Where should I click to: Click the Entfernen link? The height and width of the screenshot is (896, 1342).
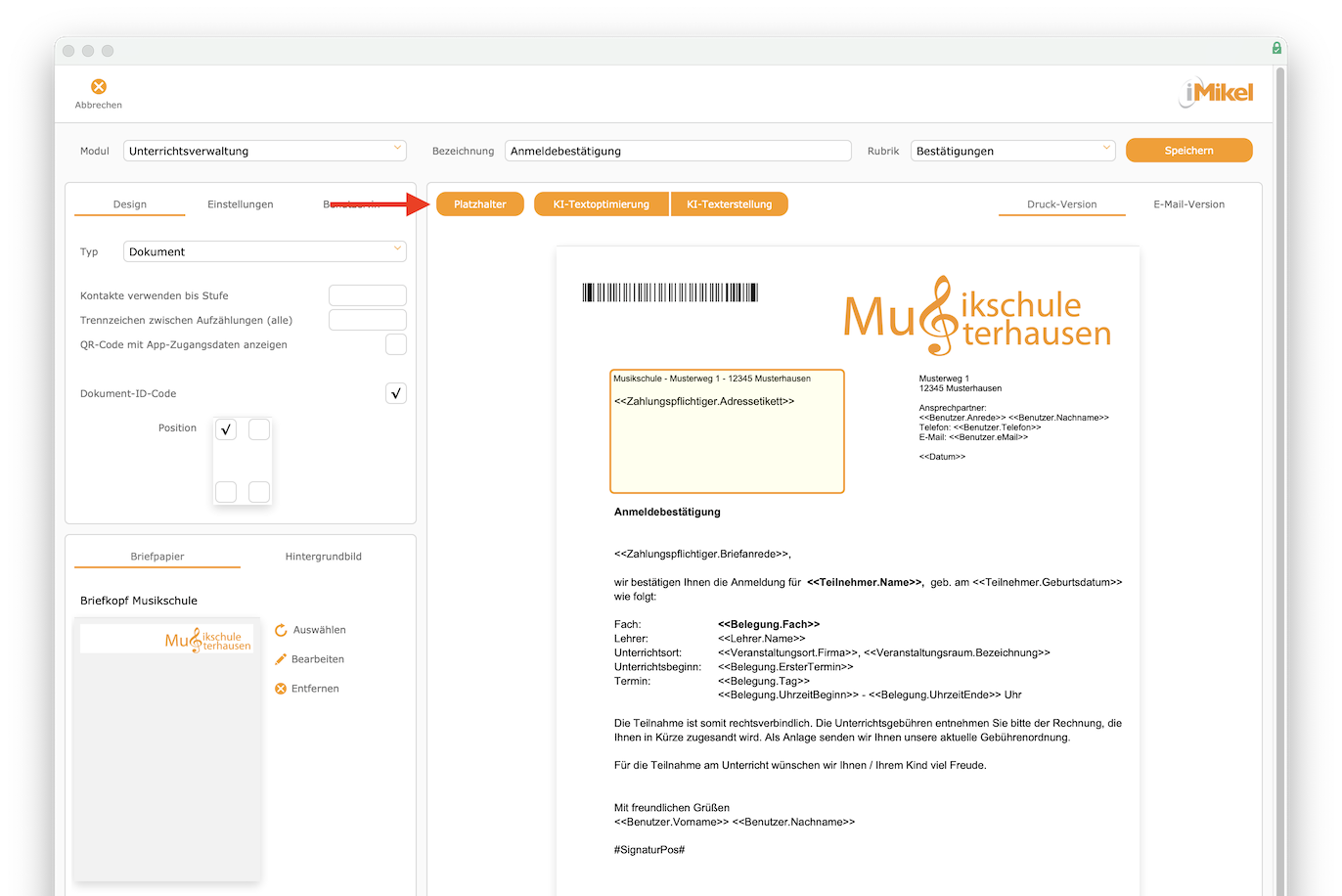(x=315, y=689)
